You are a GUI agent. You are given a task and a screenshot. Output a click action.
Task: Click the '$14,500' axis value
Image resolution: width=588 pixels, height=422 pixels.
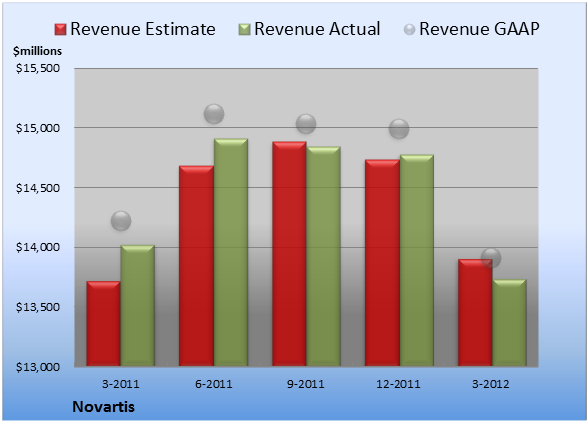[x=38, y=188]
